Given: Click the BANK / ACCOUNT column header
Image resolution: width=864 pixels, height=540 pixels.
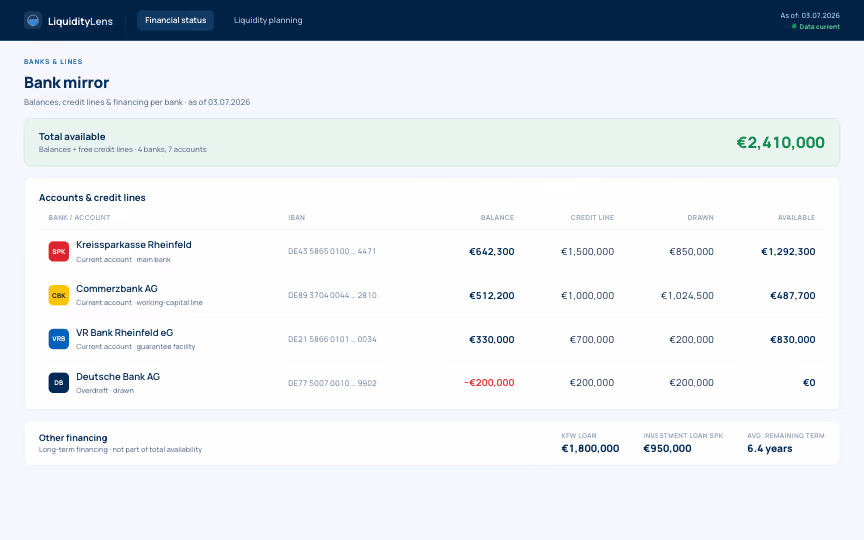Looking at the screenshot, I should [79, 218].
